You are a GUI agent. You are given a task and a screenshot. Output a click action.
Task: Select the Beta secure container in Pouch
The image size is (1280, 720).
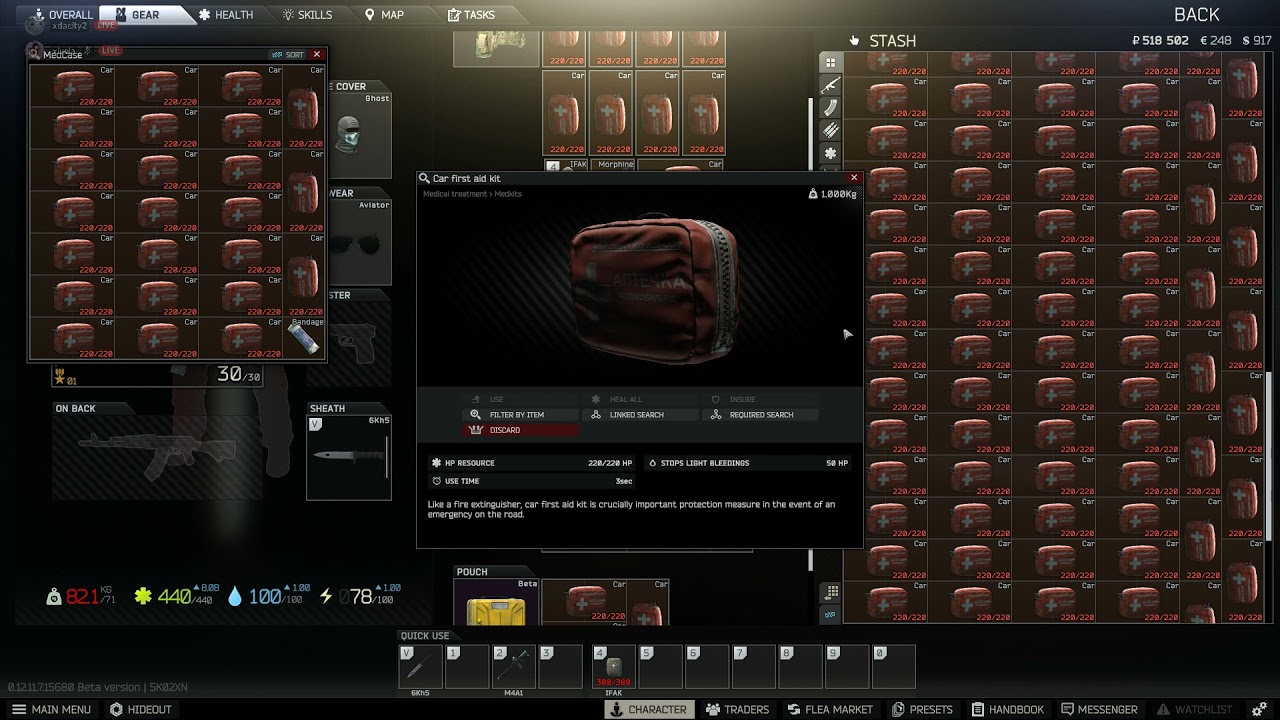click(496, 604)
